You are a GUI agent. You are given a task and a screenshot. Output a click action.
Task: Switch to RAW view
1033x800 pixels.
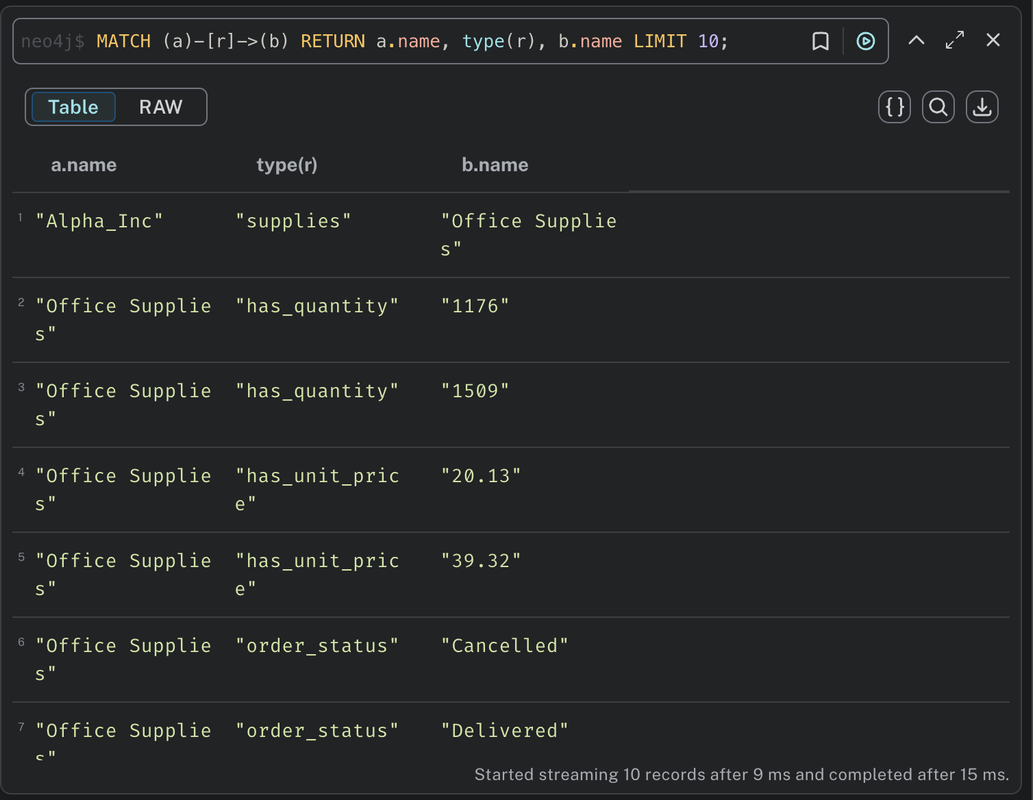[x=160, y=107]
